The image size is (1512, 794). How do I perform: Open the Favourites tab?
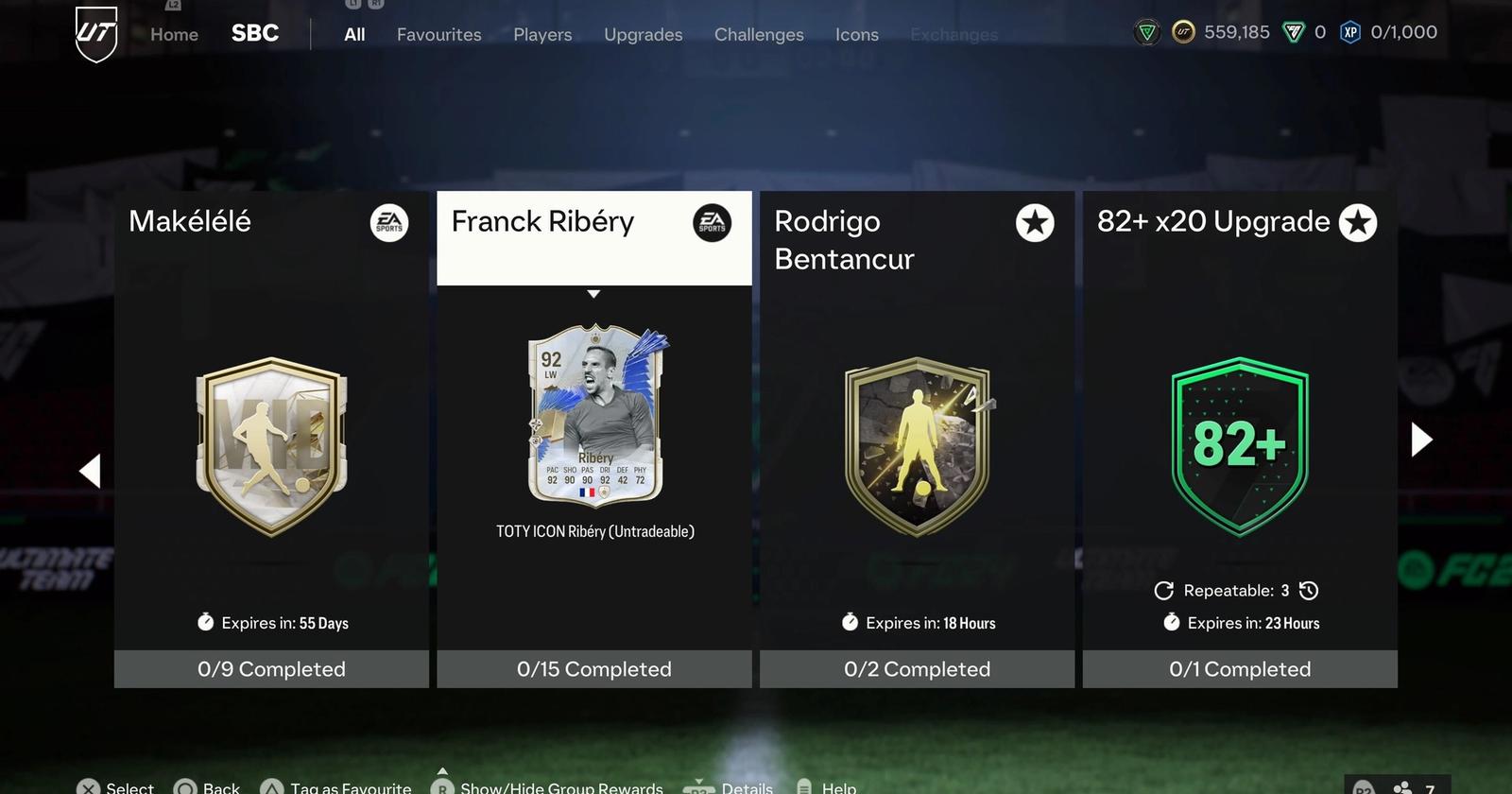click(438, 34)
